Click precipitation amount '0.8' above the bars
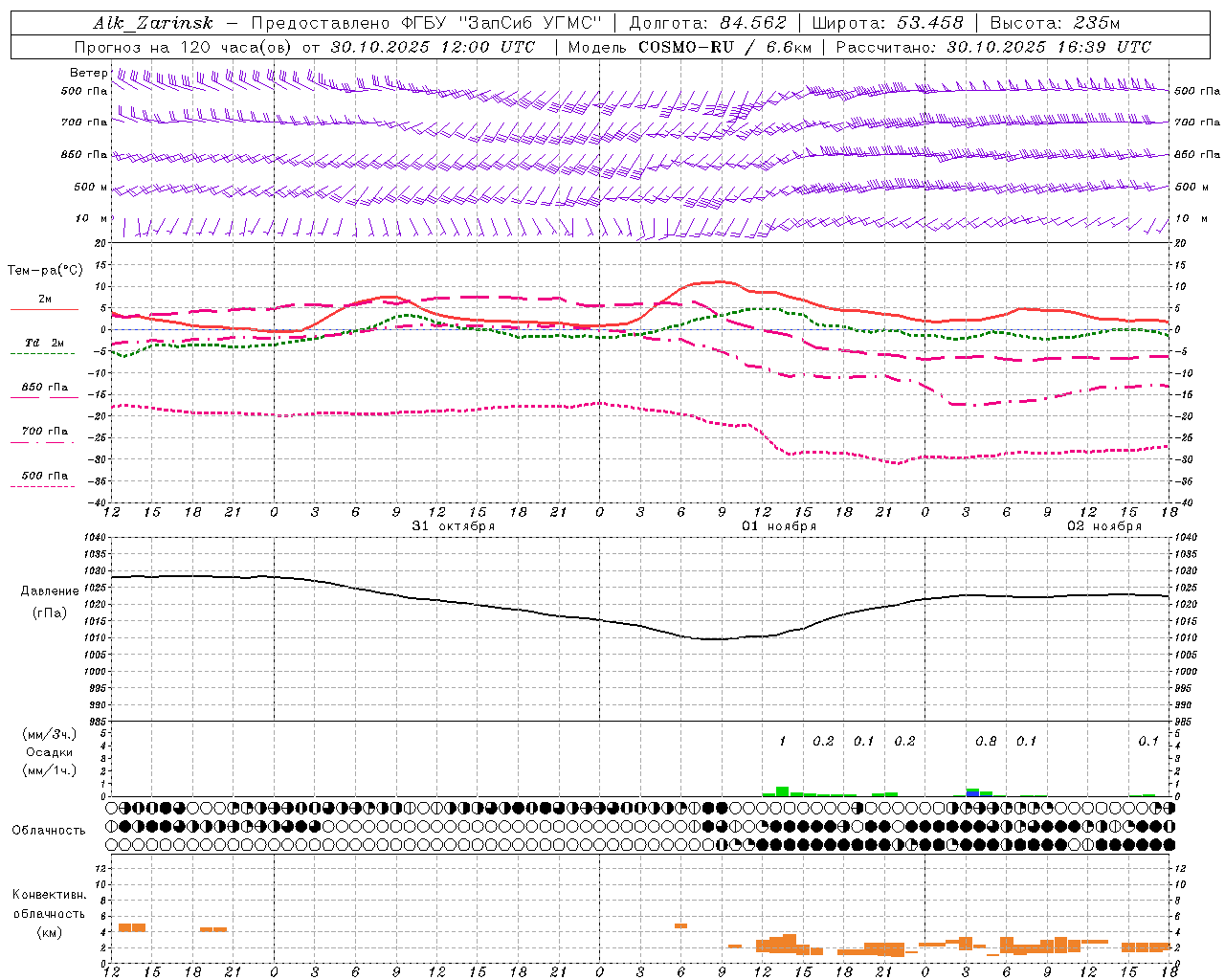1225x980 pixels. pos(986,742)
